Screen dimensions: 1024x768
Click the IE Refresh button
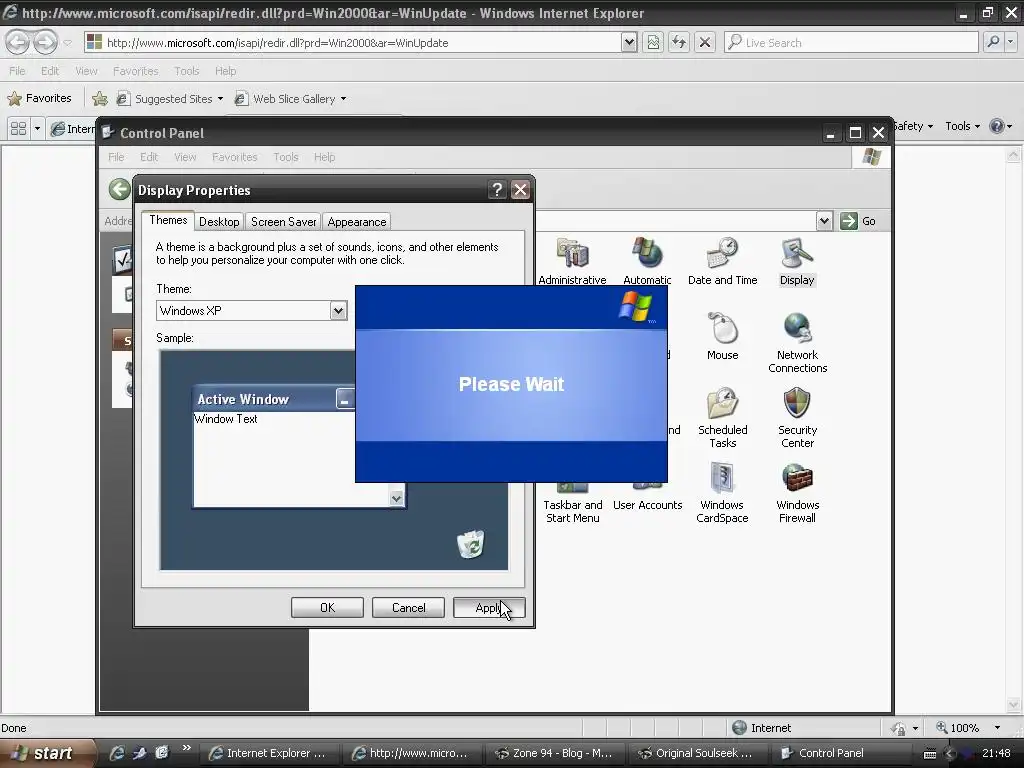click(679, 42)
